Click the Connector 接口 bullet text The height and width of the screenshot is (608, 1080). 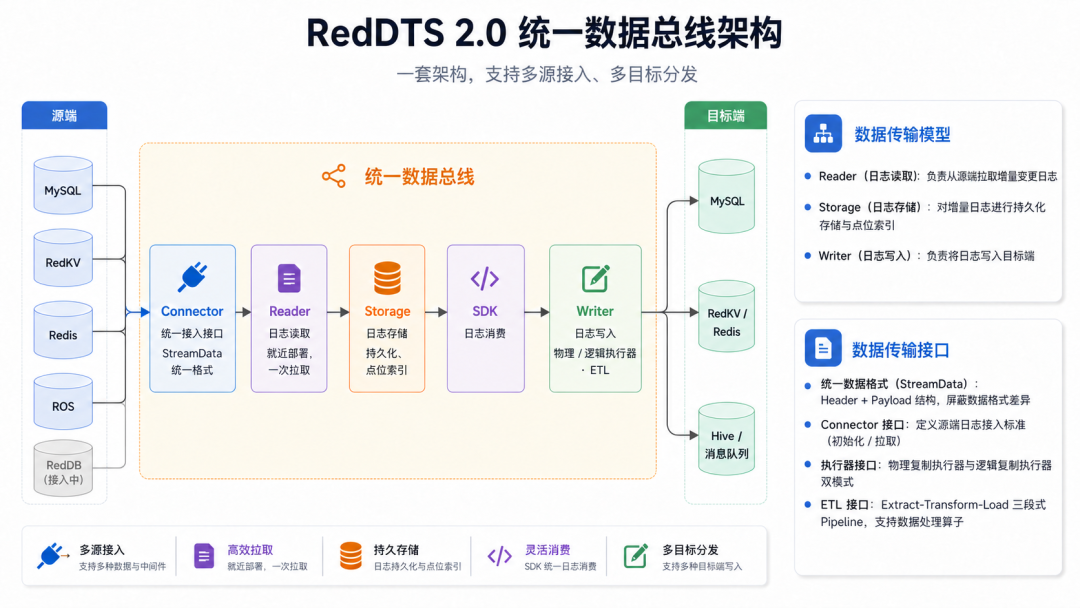[x=923, y=432]
